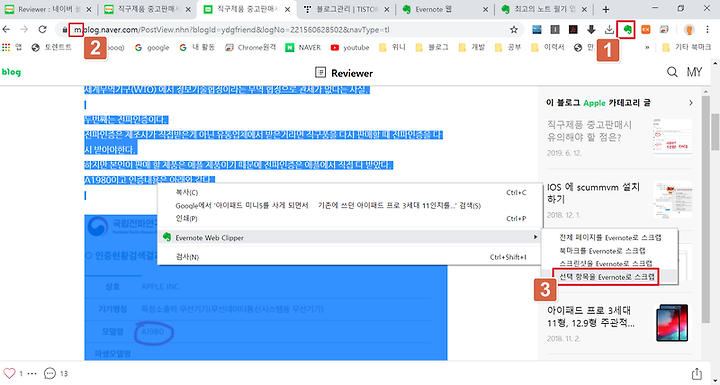Open the '내 활동' bookmark

pyautogui.click(x=197, y=47)
